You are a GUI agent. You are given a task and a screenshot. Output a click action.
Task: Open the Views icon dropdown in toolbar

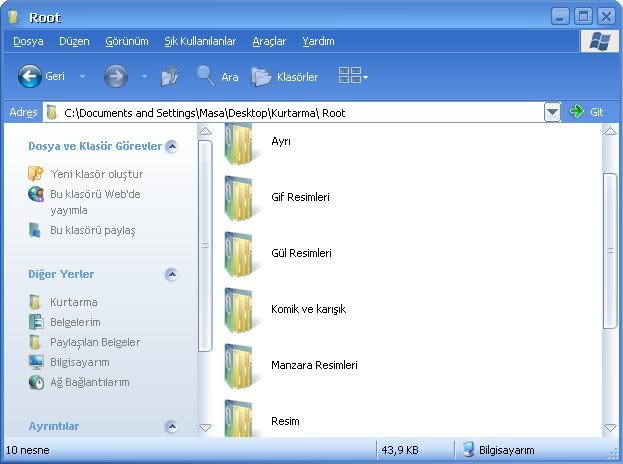[353, 75]
